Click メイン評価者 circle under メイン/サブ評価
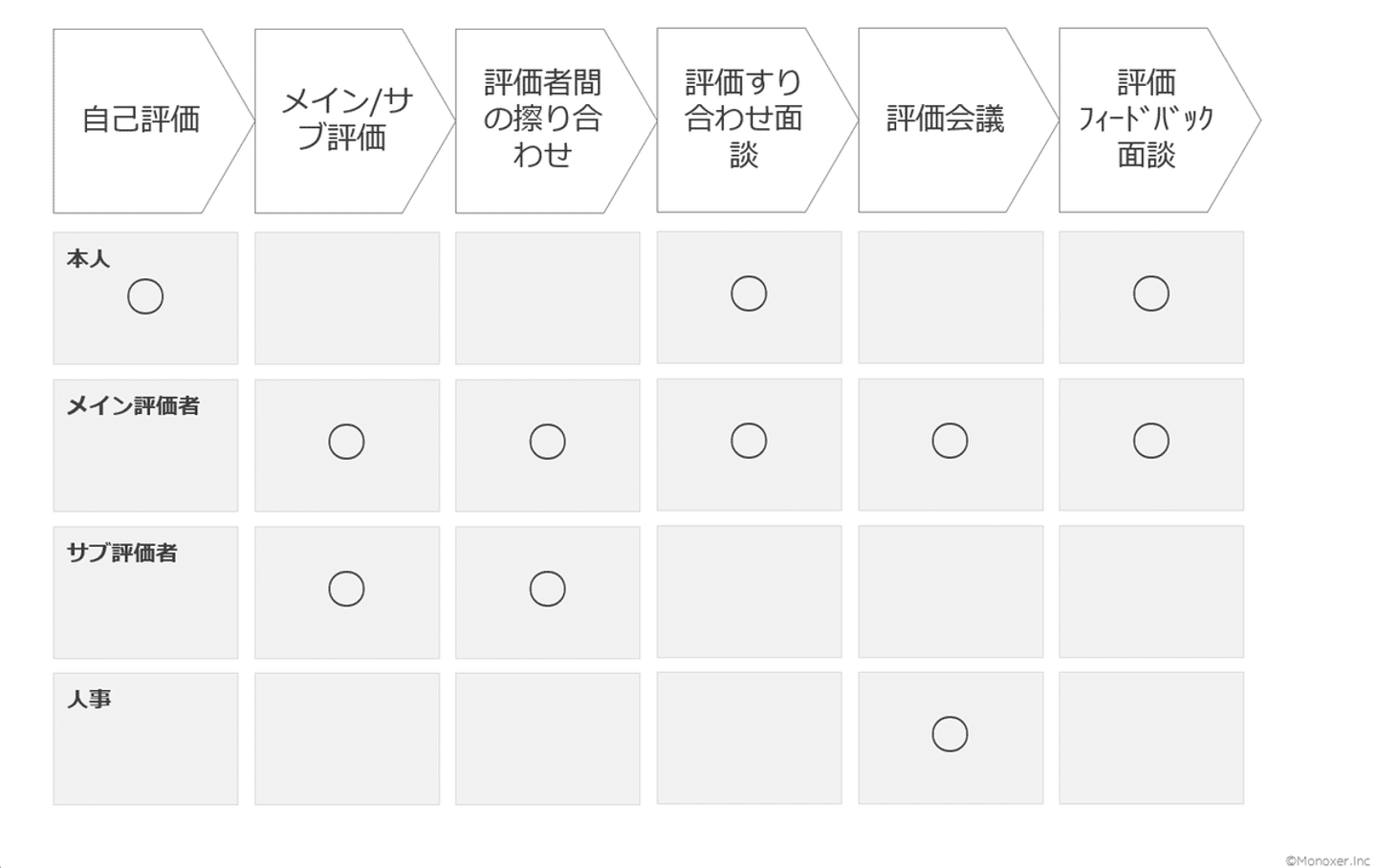Viewport: 1377px width, 868px height. [346, 442]
